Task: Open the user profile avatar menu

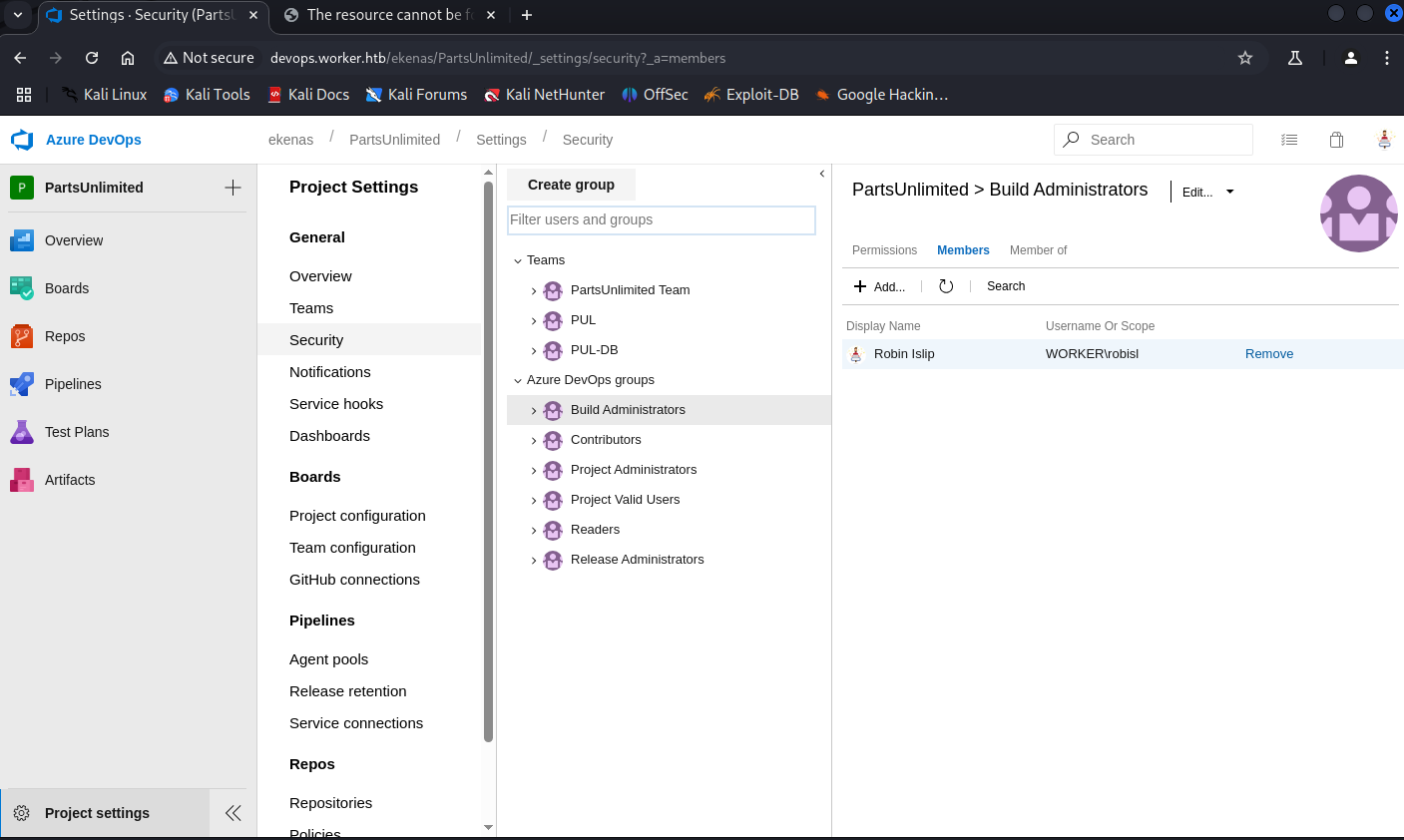Action: [x=1384, y=140]
